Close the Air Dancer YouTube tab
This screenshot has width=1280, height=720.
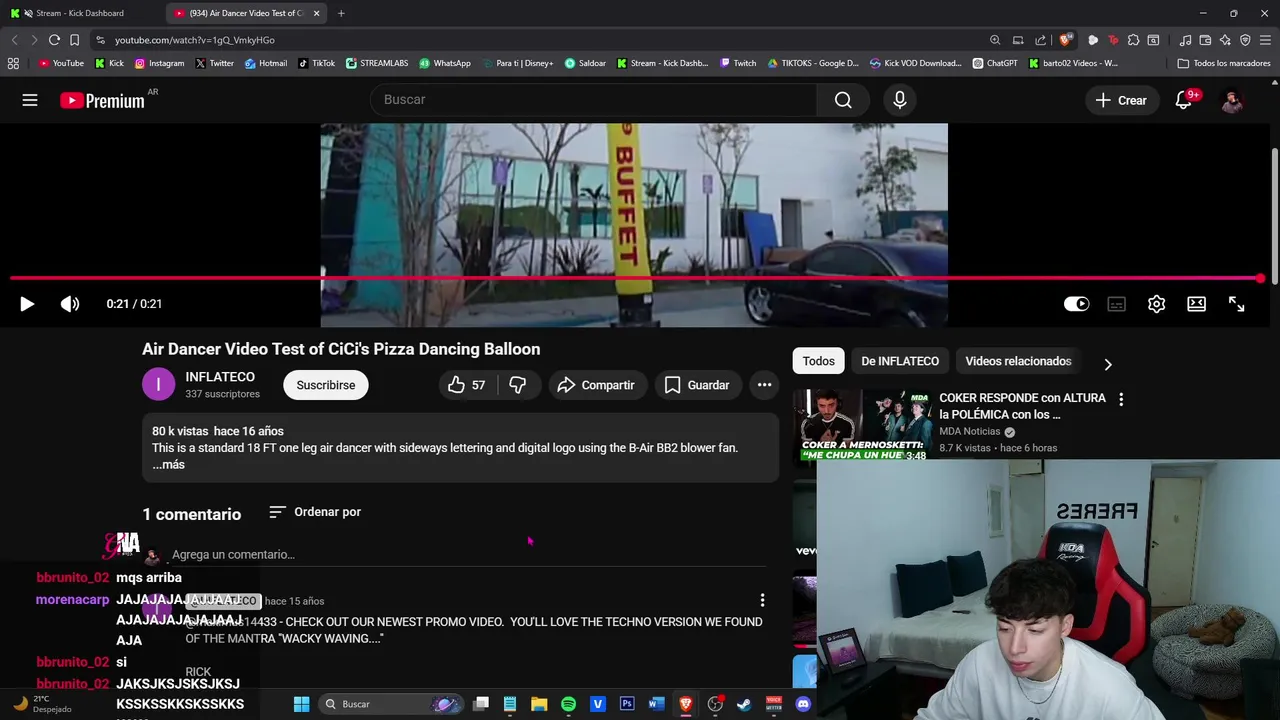[x=317, y=13]
